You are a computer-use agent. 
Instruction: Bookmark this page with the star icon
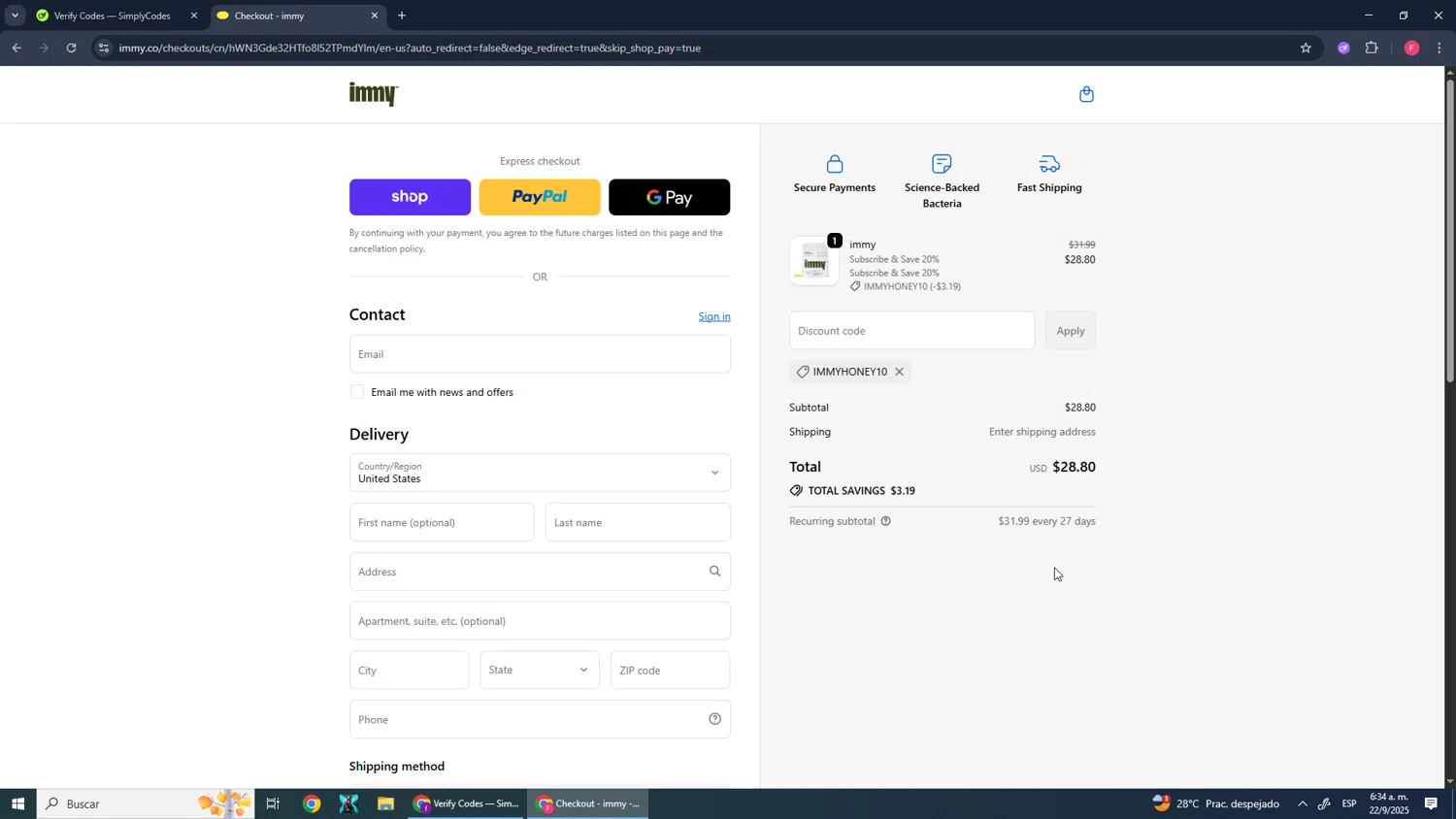tap(1306, 48)
